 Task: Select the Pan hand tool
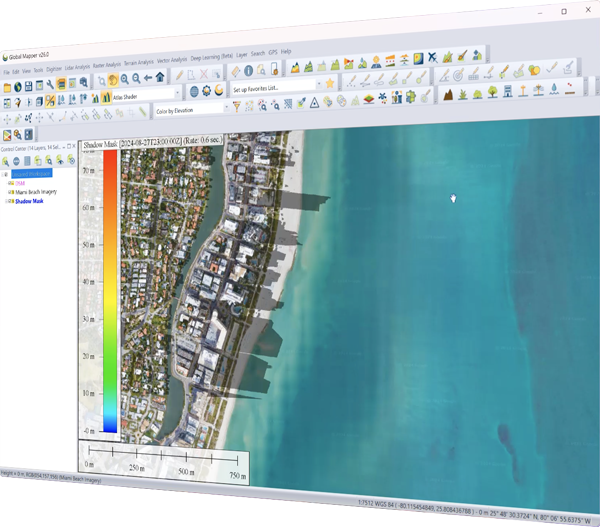113,80
